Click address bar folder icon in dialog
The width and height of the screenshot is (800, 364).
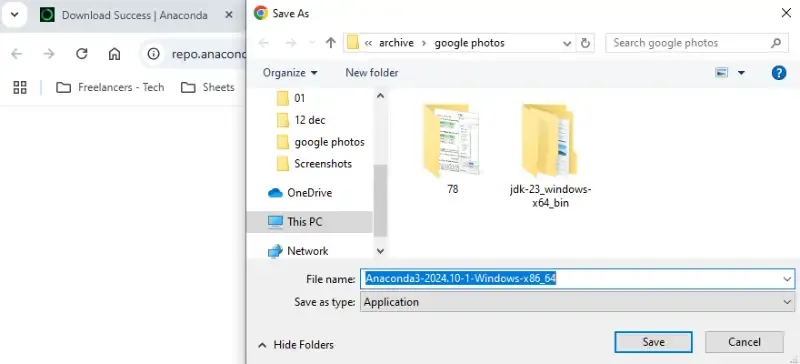pos(353,43)
